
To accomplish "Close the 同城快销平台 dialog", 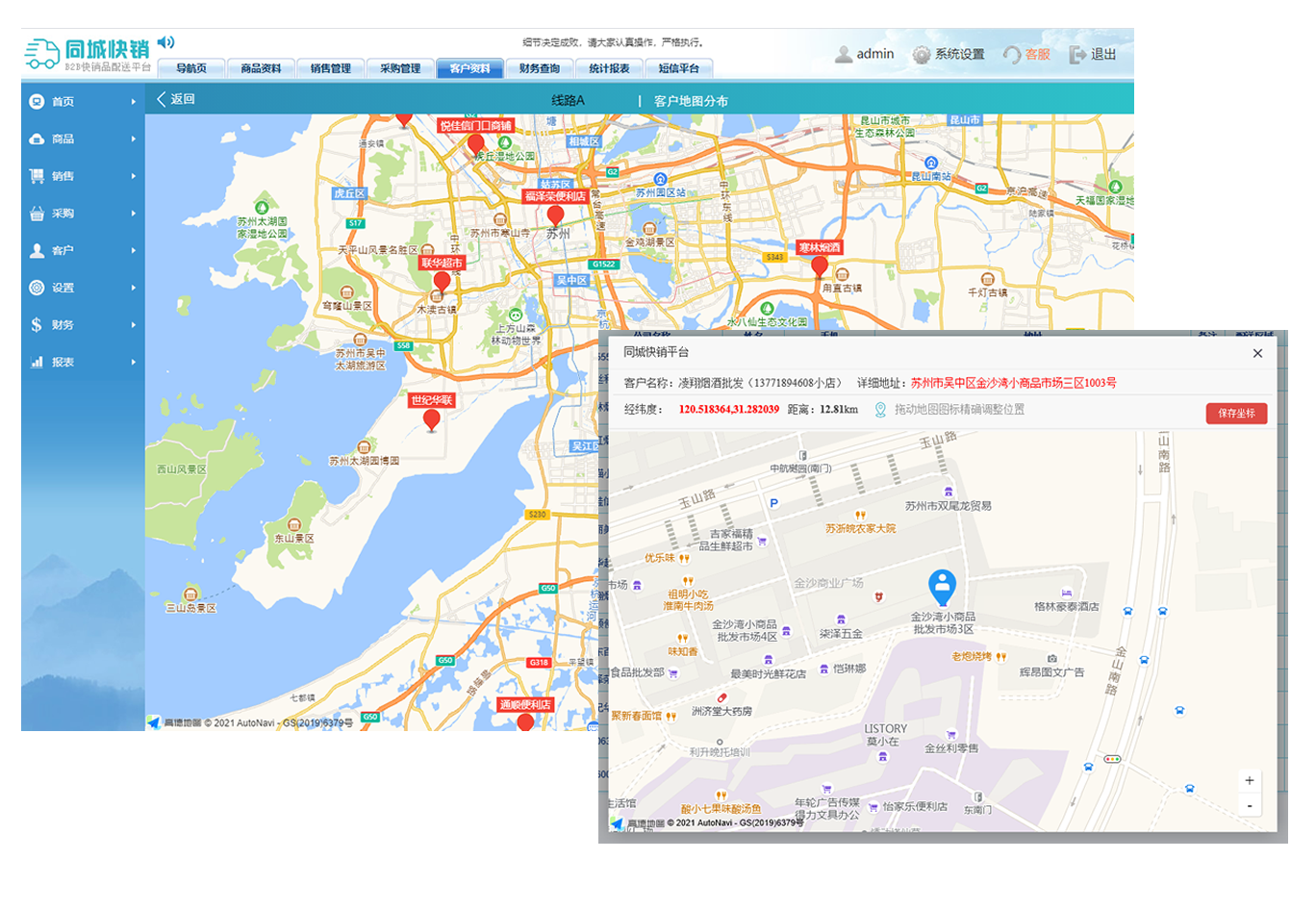I will point(1257,353).
